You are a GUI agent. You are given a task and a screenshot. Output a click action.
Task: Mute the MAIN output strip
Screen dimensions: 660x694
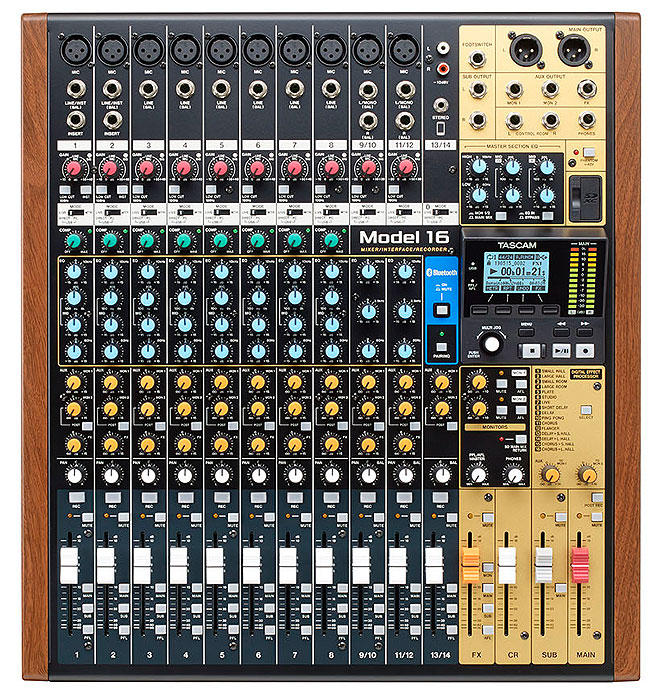point(596,517)
